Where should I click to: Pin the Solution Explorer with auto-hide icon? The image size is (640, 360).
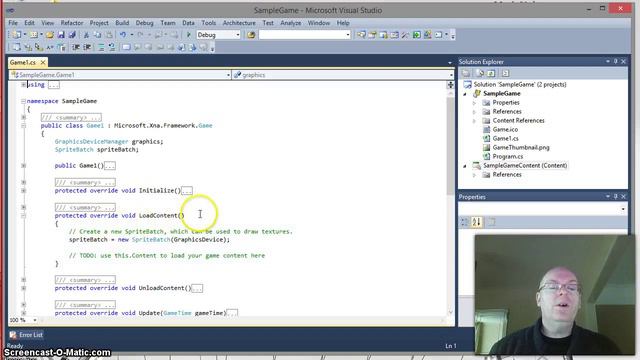(x=616, y=61)
